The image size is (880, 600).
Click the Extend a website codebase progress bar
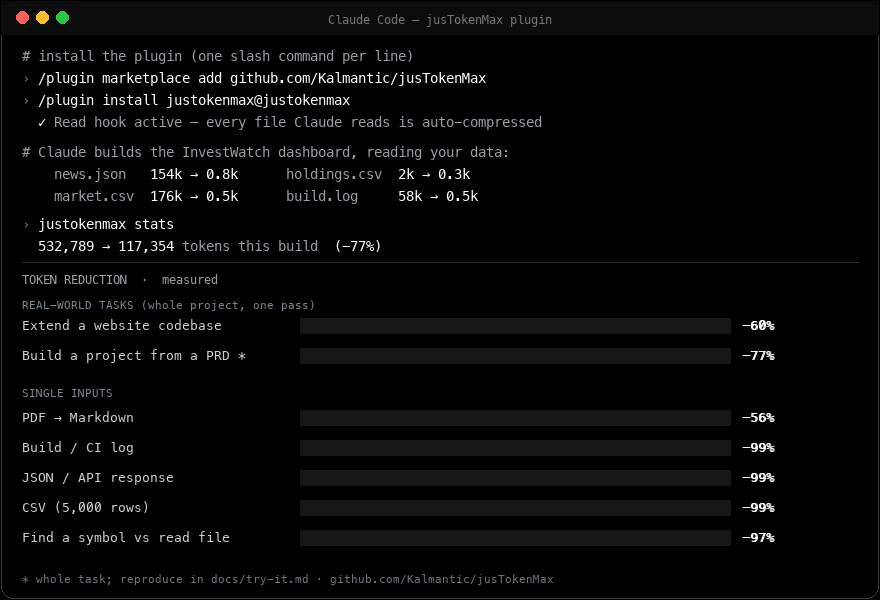tap(515, 326)
